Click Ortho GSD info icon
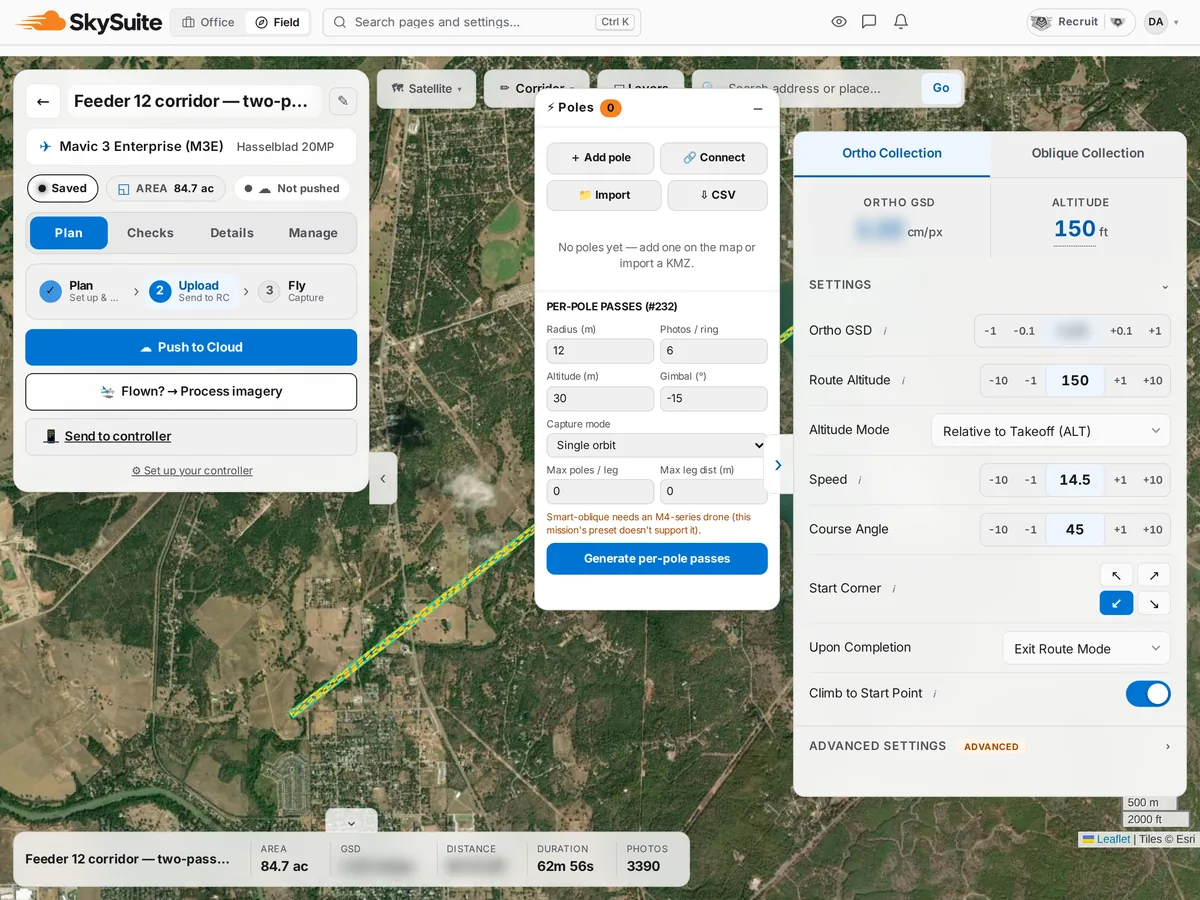Screen dimensions: 1200x900 885,331
